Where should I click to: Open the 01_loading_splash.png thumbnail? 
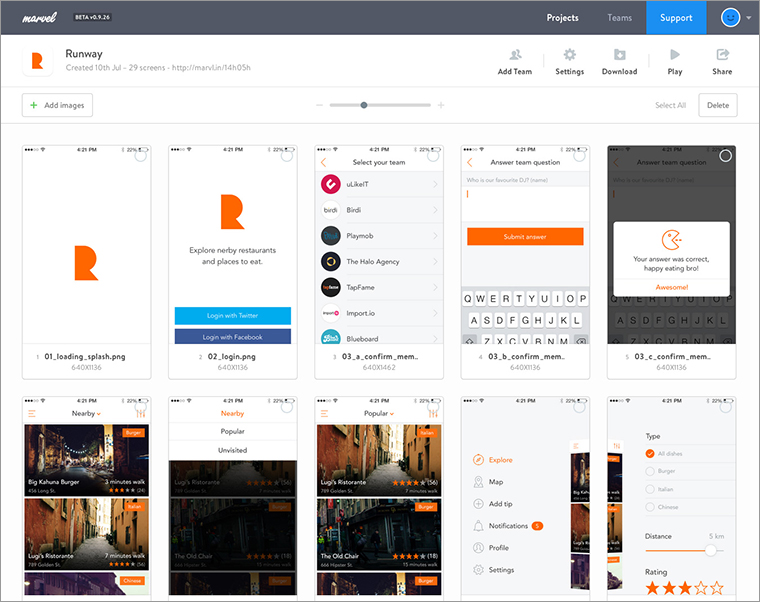[x=86, y=245]
